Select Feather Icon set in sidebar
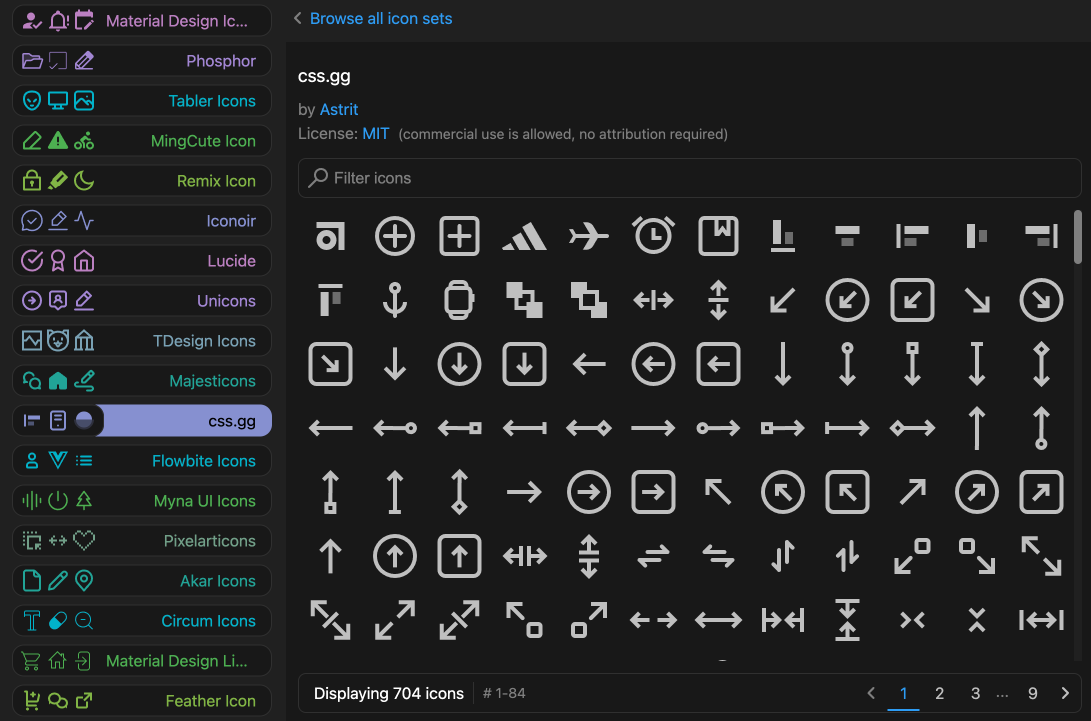This screenshot has height=721, width=1091. (x=142, y=701)
